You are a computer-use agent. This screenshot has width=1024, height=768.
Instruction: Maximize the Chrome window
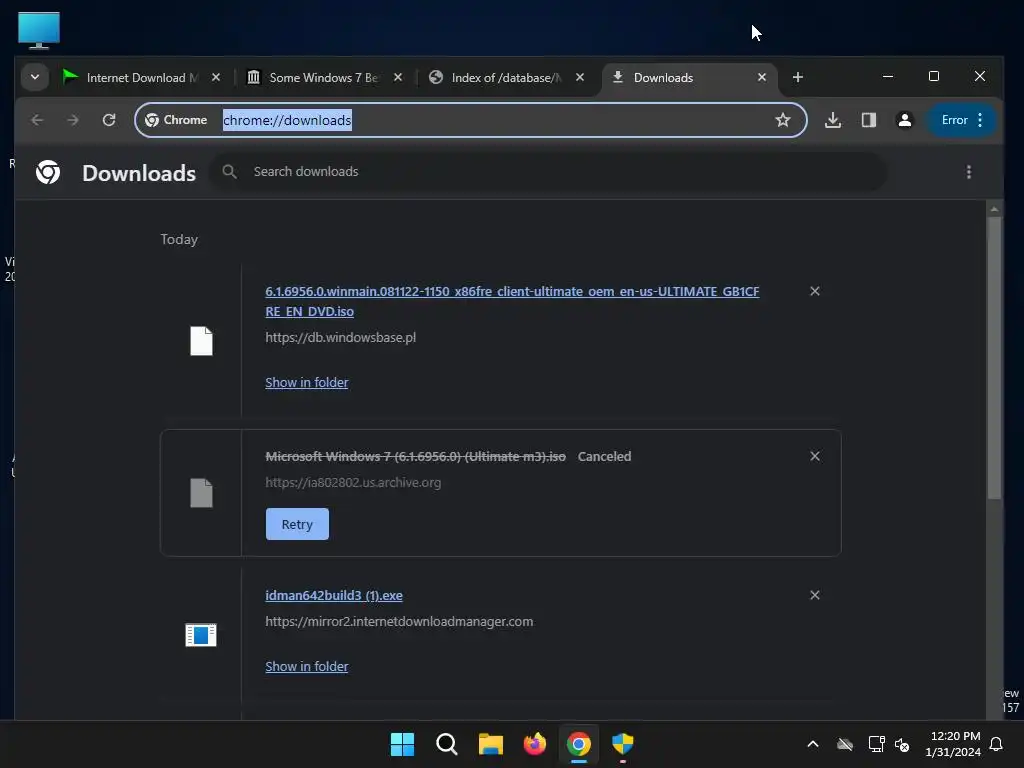pyautogui.click(x=934, y=76)
